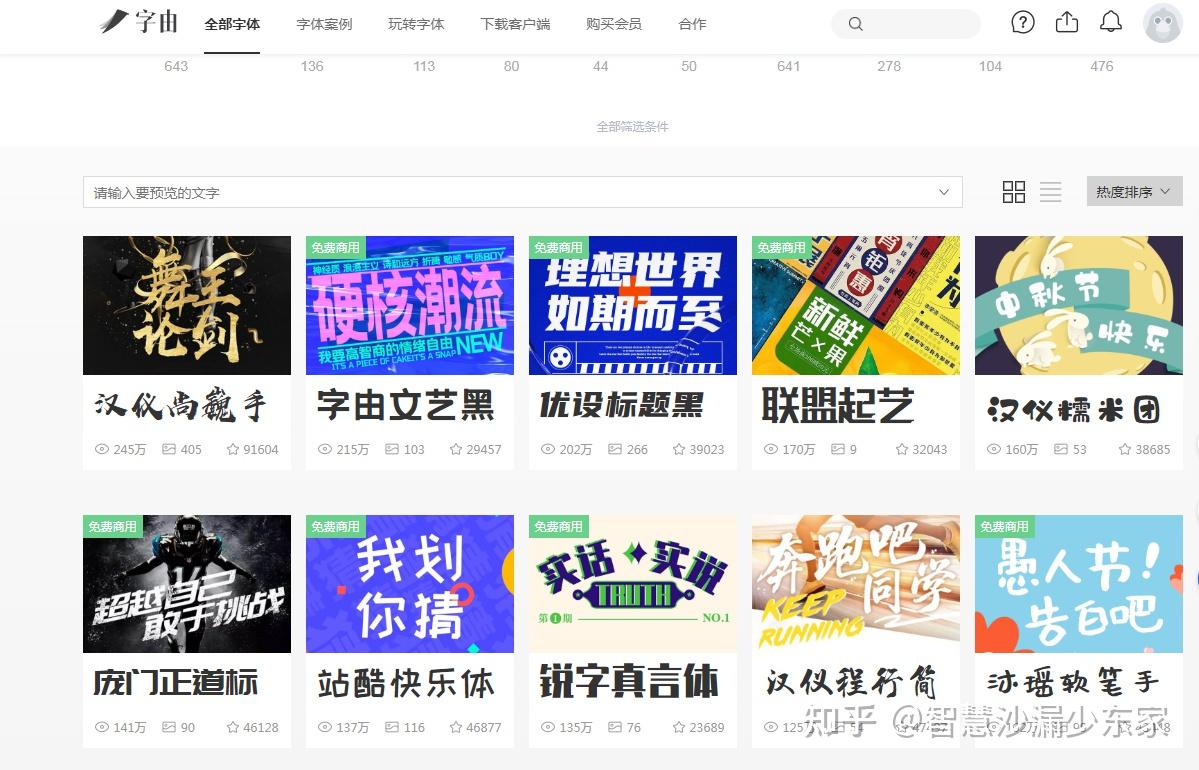Image resolution: width=1199 pixels, height=770 pixels.
Task: Switch to list view layout
Action: [1050, 192]
